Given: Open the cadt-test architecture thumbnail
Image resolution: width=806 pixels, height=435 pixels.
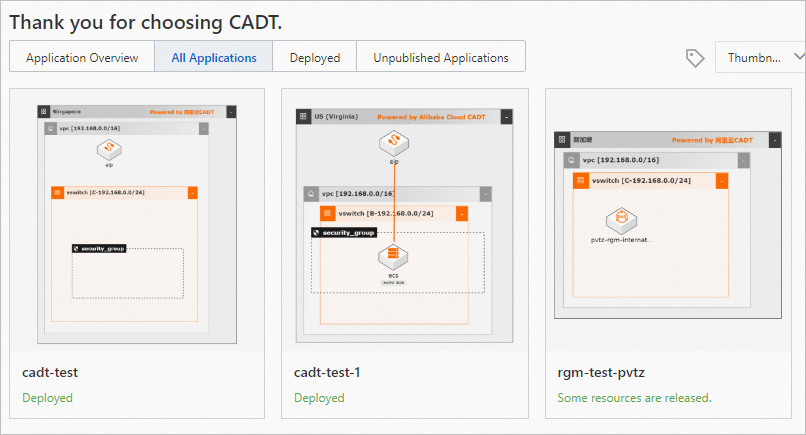Looking at the screenshot, I should [x=137, y=224].
